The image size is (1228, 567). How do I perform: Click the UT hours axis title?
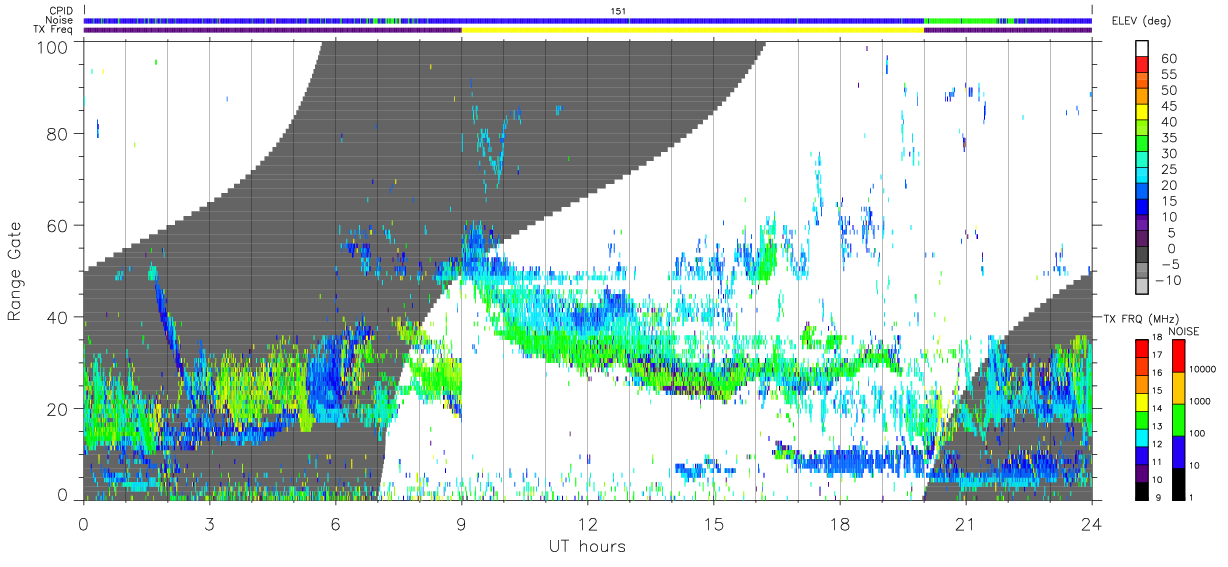point(587,546)
